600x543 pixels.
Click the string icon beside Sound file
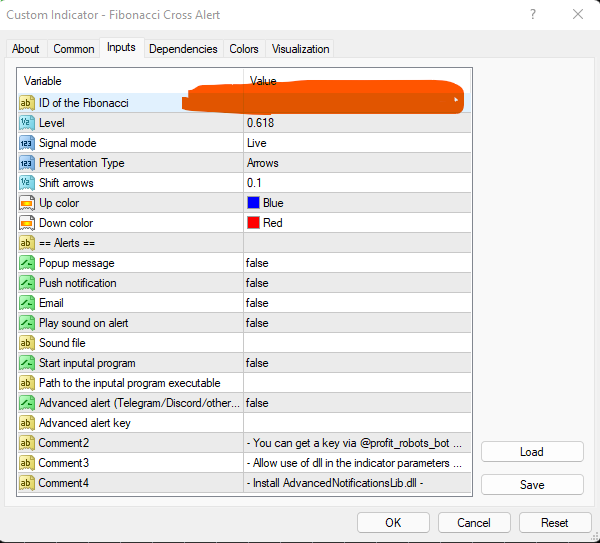(x=27, y=343)
